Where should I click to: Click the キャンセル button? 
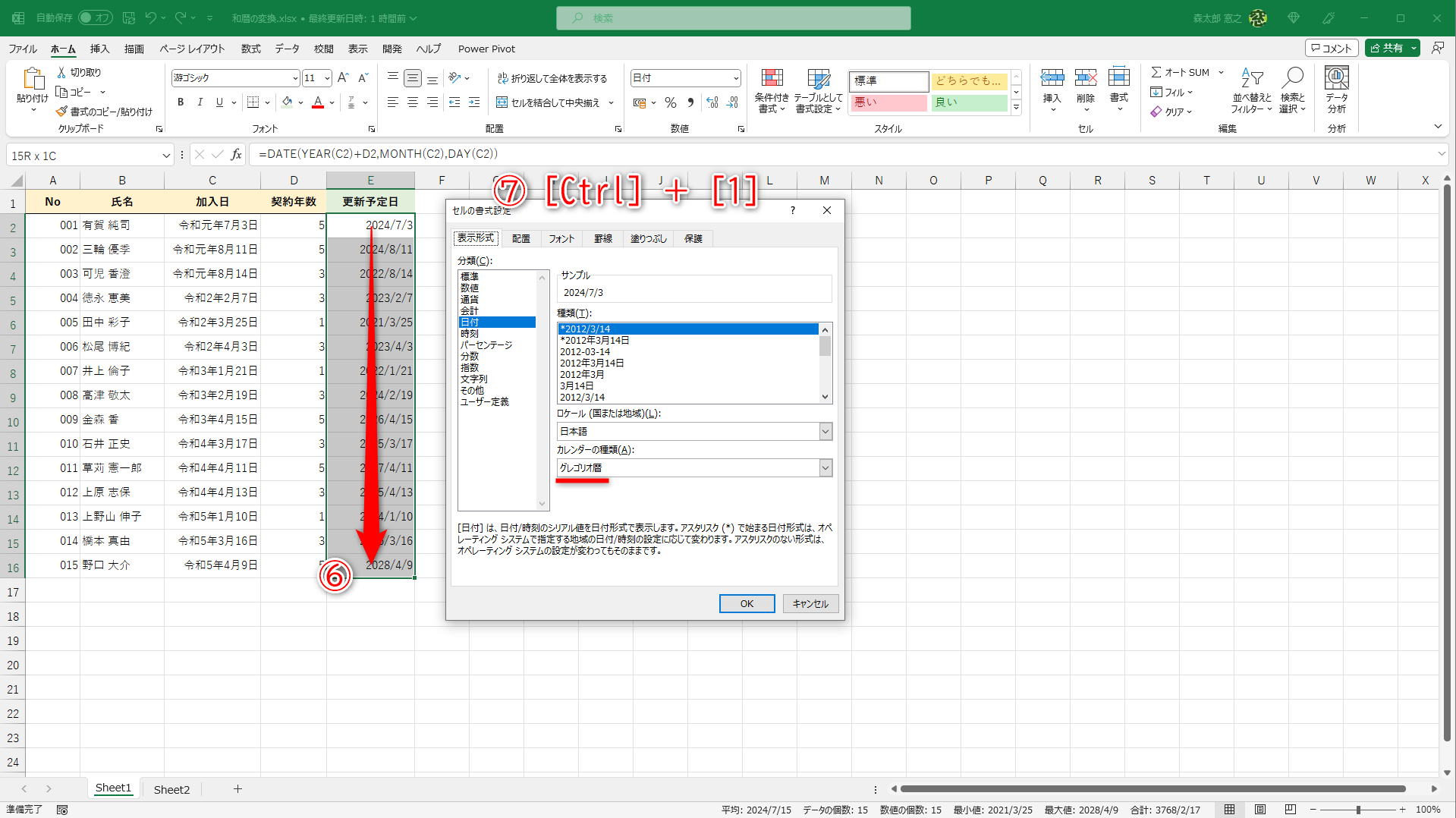(x=810, y=603)
